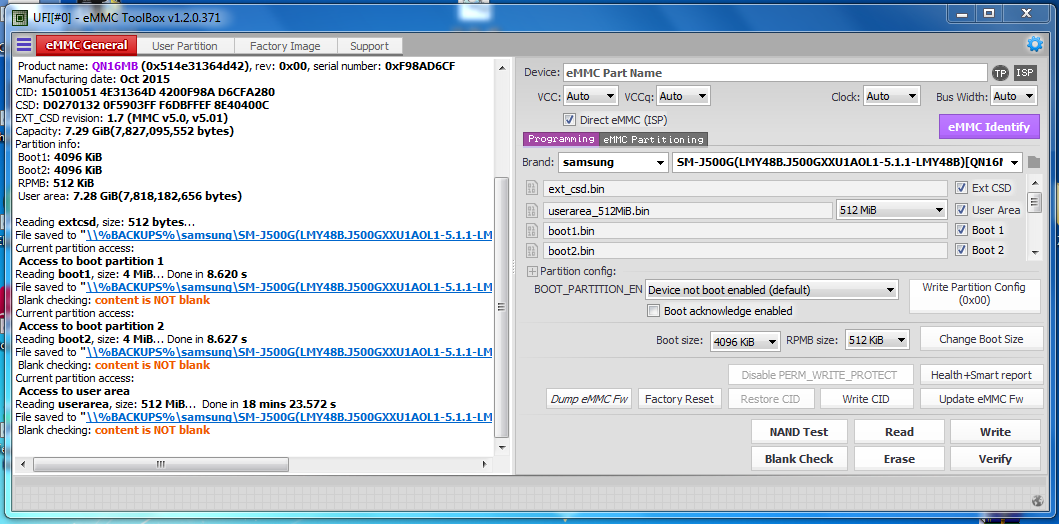Uncheck the User Area checkbox
The height and width of the screenshot is (524, 1059).
coord(961,210)
